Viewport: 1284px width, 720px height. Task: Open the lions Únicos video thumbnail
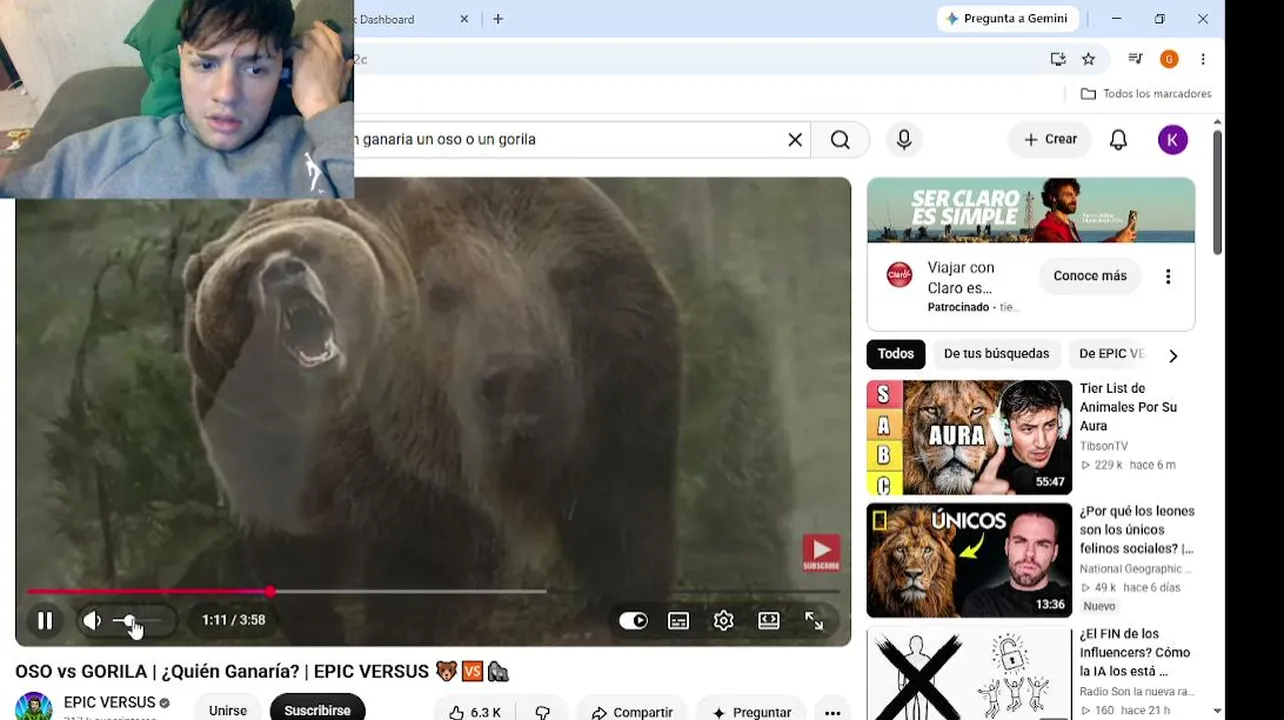click(969, 560)
